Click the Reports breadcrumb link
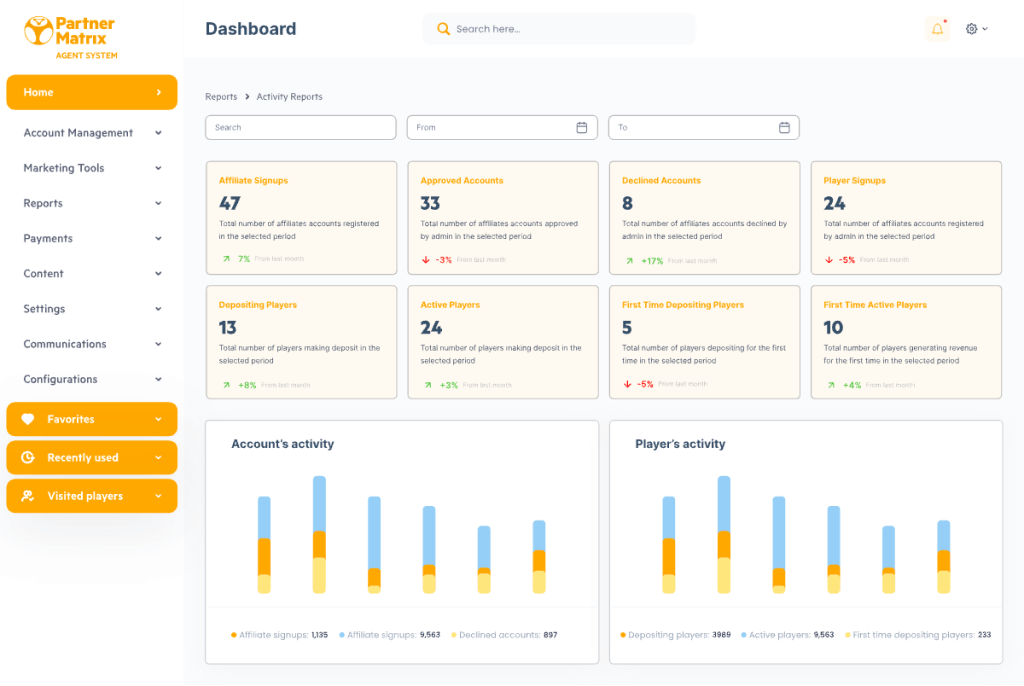The height and width of the screenshot is (686, 1024). click(221, 97)
